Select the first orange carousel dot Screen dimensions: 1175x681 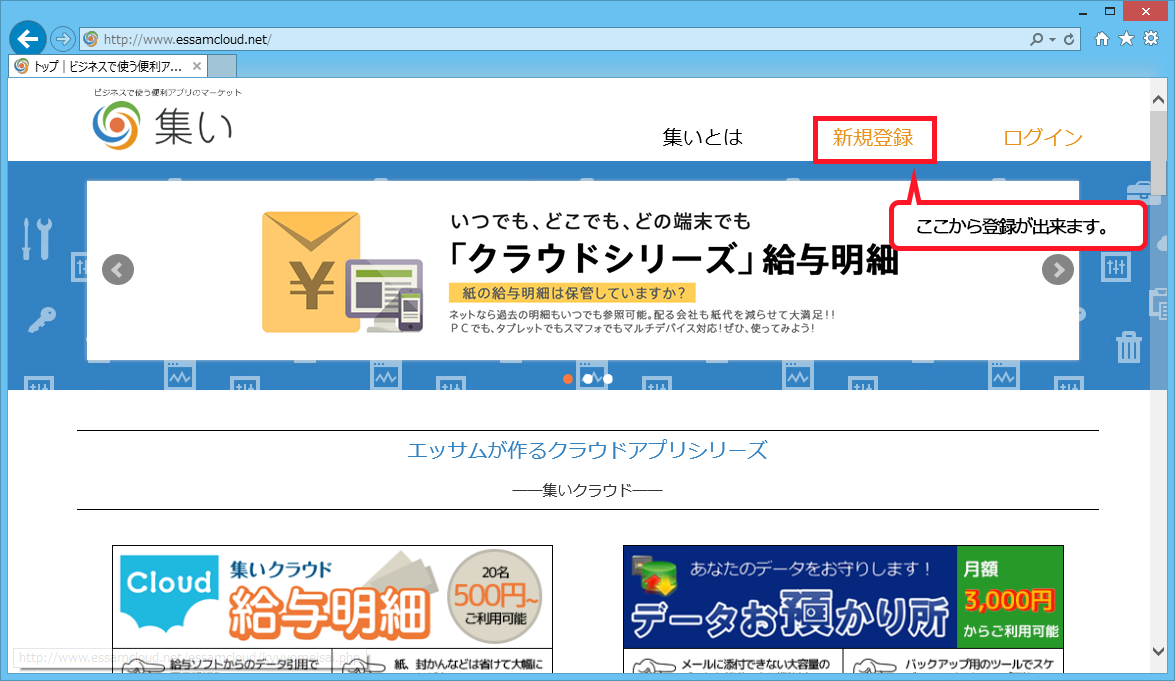tap(568, 379)
